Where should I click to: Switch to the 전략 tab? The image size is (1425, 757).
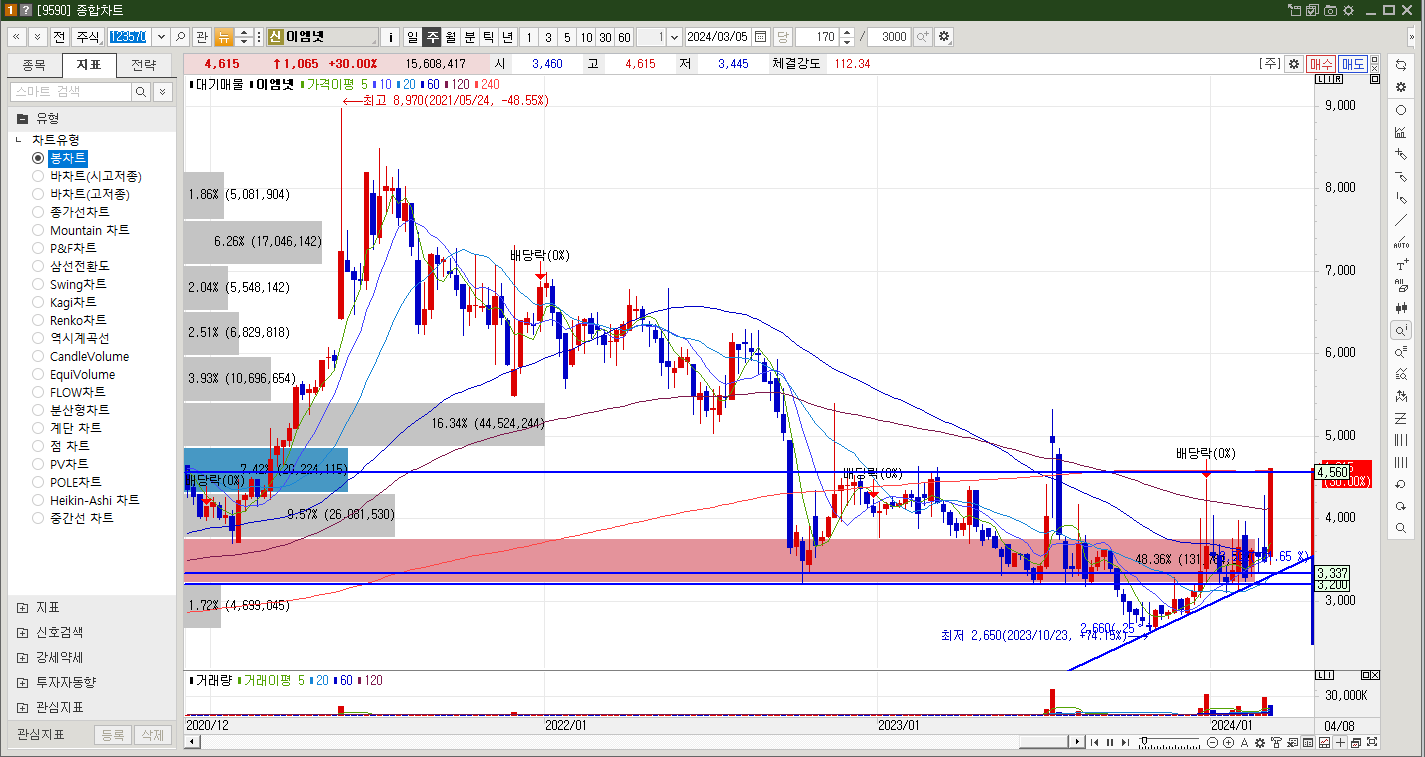(x=144, y=66)
